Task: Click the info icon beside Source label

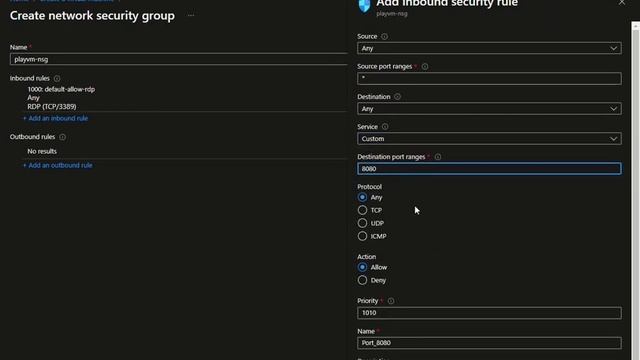Action: tap(384, 37)
